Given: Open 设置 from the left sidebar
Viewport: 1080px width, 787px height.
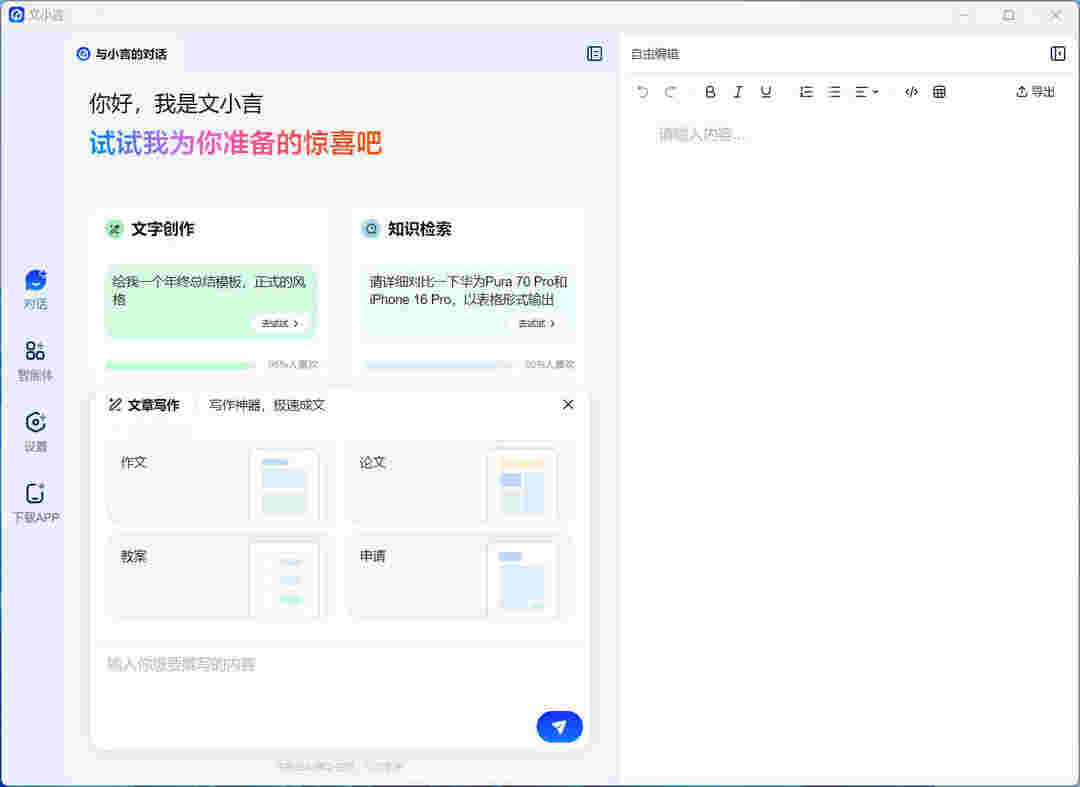Looking at the screenshot, I should [36, 432].
